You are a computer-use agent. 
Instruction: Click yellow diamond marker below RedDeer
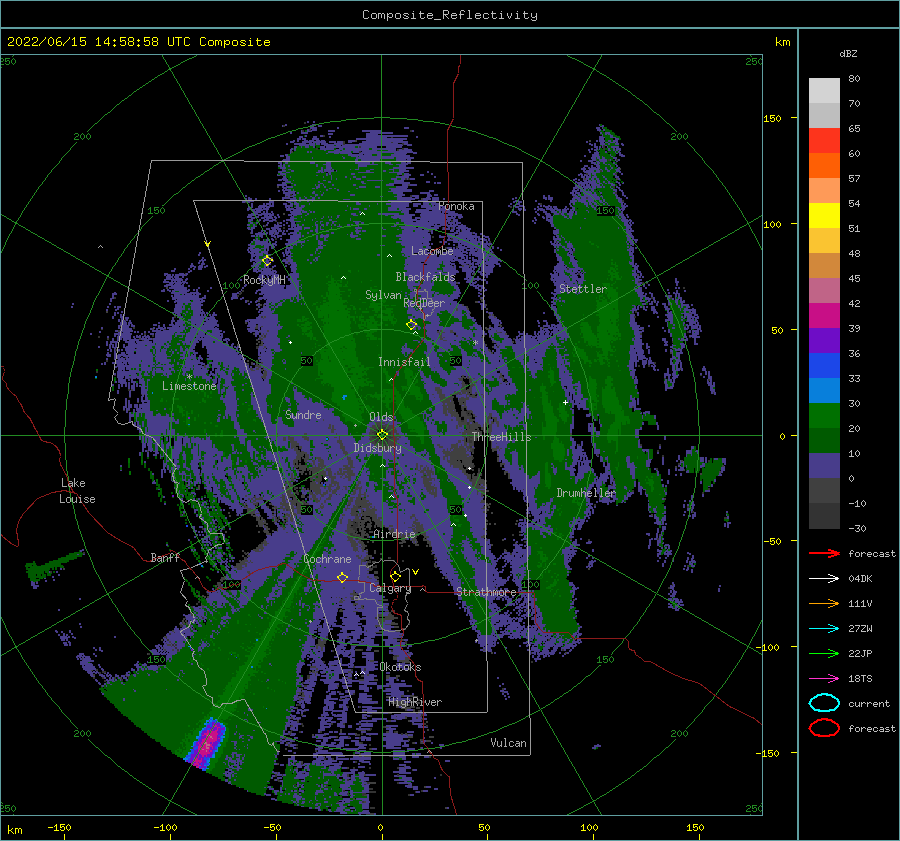412,325
